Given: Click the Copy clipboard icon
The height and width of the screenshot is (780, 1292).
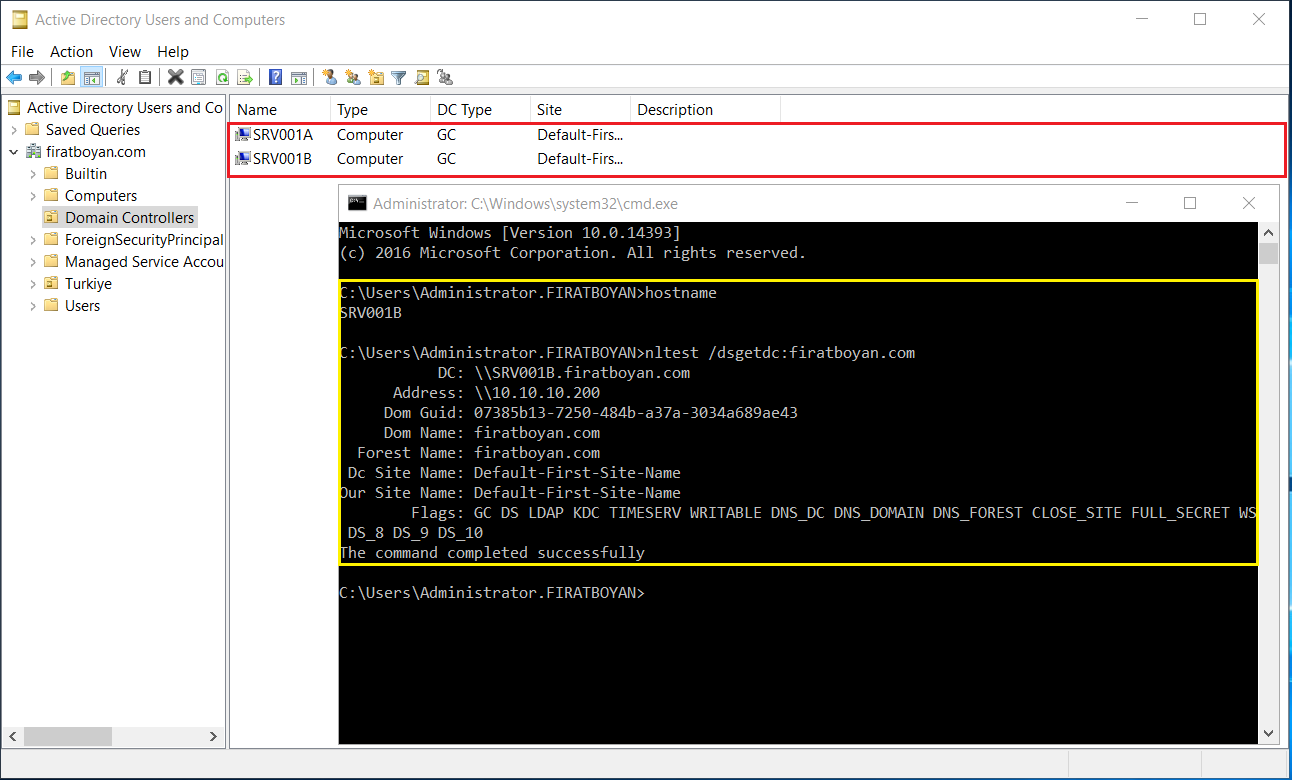Looking at the screenshot, I should tap(145, 77).
